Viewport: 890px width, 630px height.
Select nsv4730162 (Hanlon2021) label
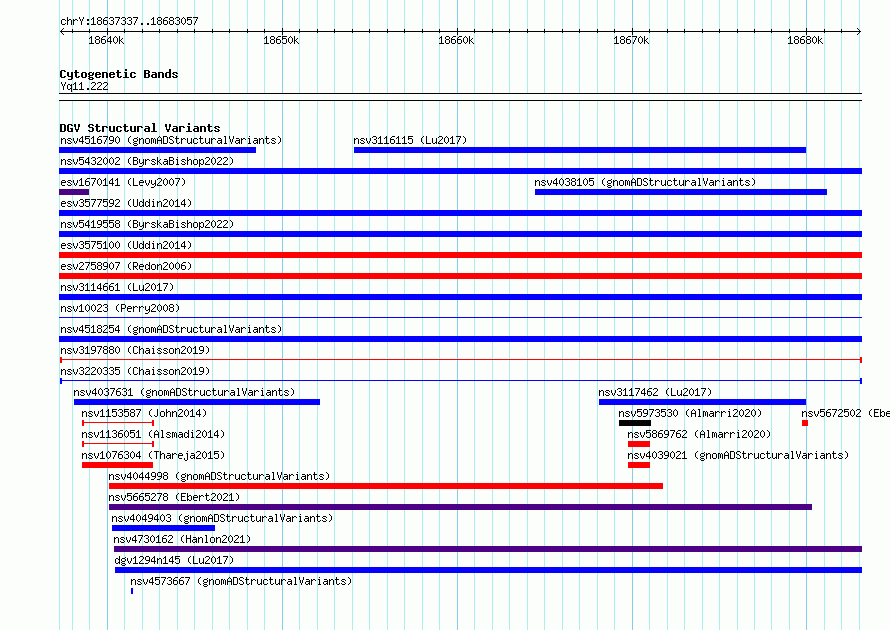coord(182,539)
